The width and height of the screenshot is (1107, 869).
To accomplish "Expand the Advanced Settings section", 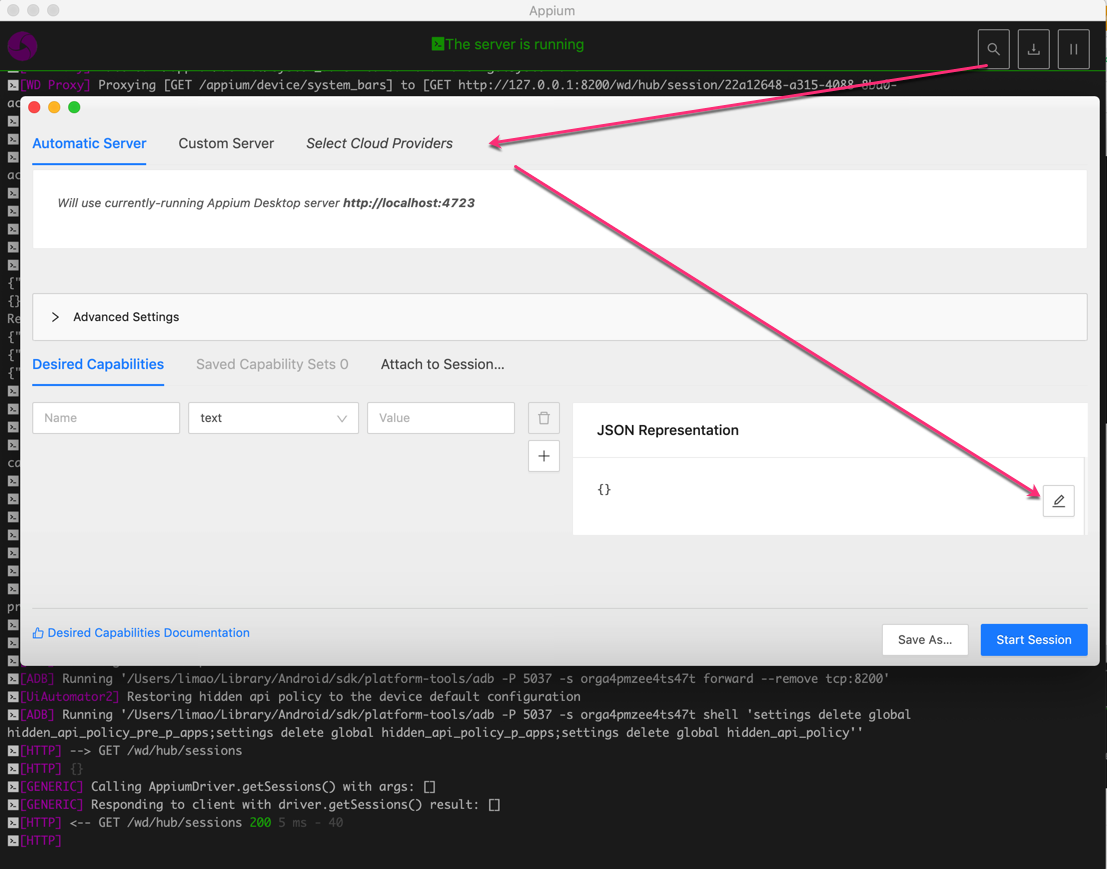I will click(559, 317).
